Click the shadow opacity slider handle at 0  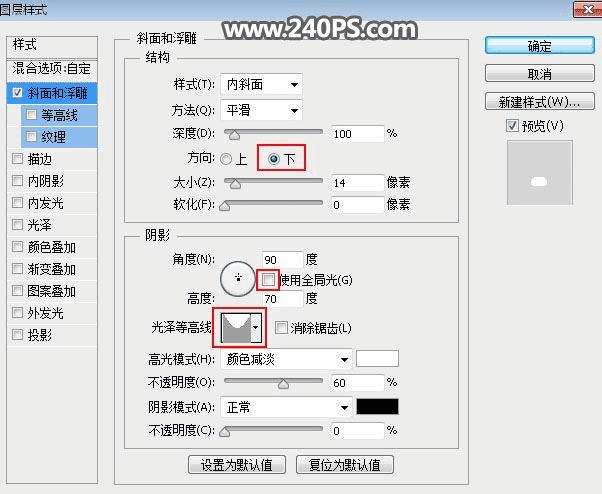[x=225, y=432]
